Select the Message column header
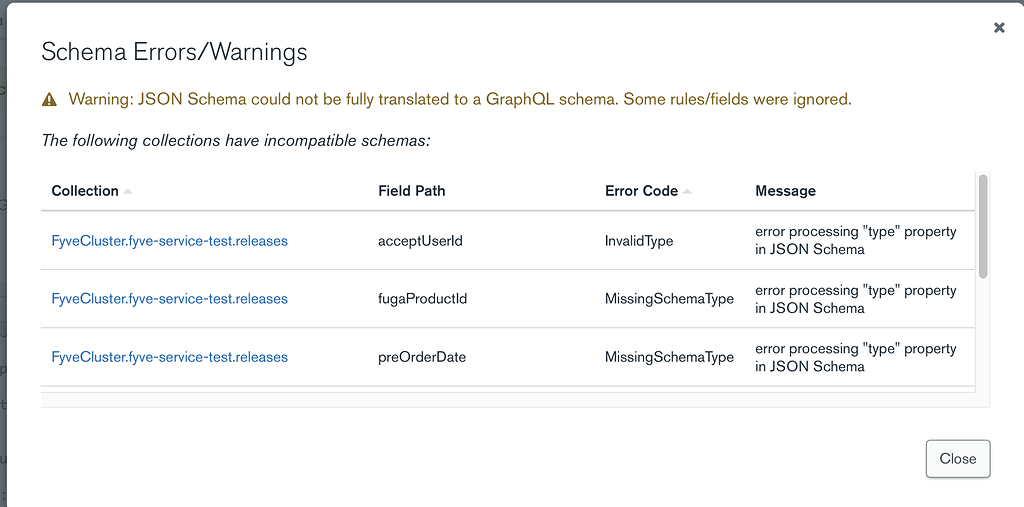The image size is (1024, 507). click(x=785, y=191)
